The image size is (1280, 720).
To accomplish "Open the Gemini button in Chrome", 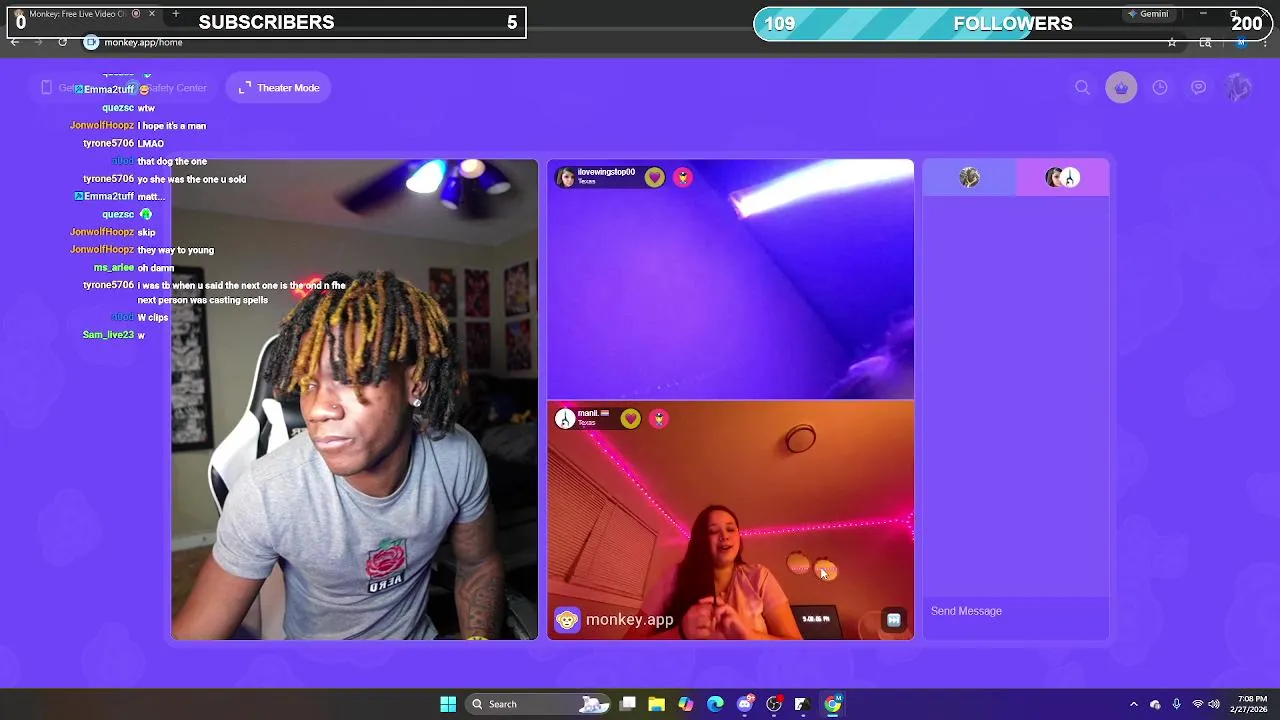I will pyautogui.click(x=1147, y=14).
